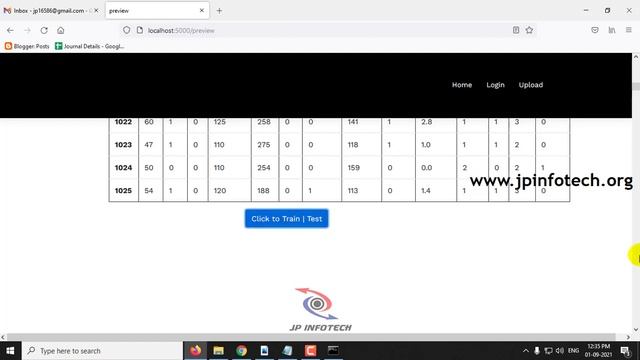Open Firefox from the taskbar
This screenshot has height=360, width=640.
(196, 351)
